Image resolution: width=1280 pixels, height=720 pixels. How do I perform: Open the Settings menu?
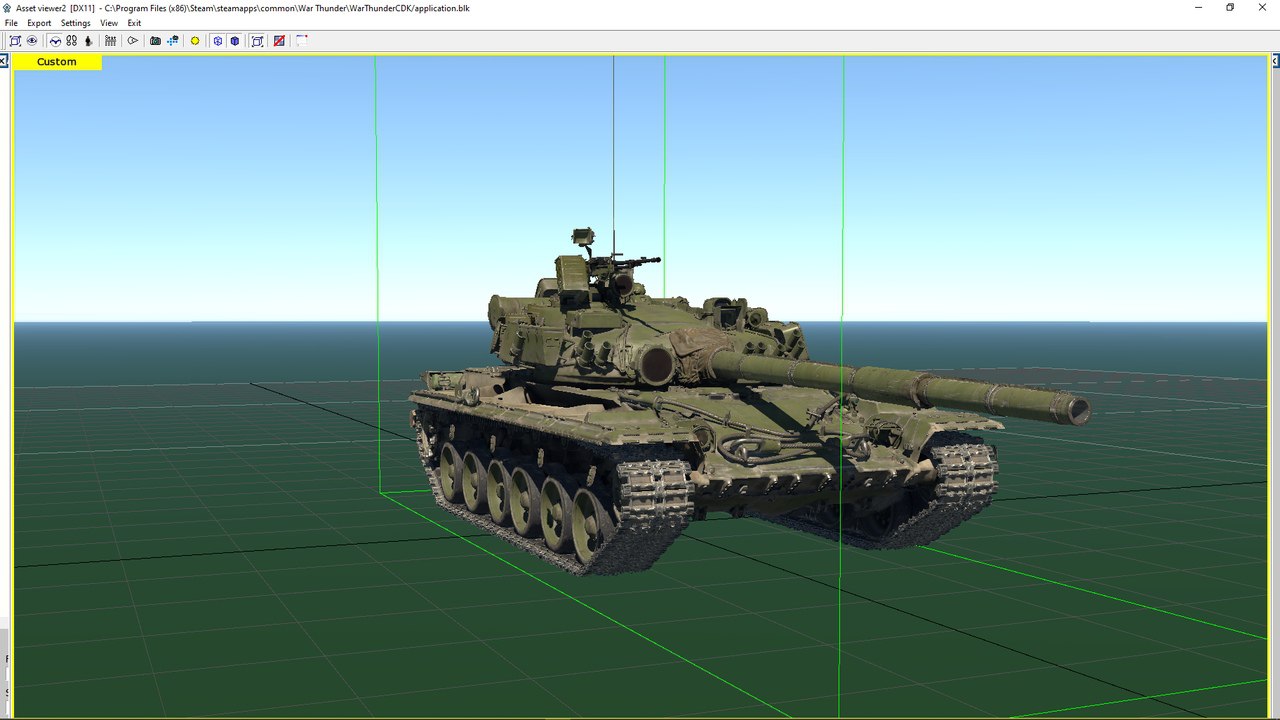click(x=75, y=23)
